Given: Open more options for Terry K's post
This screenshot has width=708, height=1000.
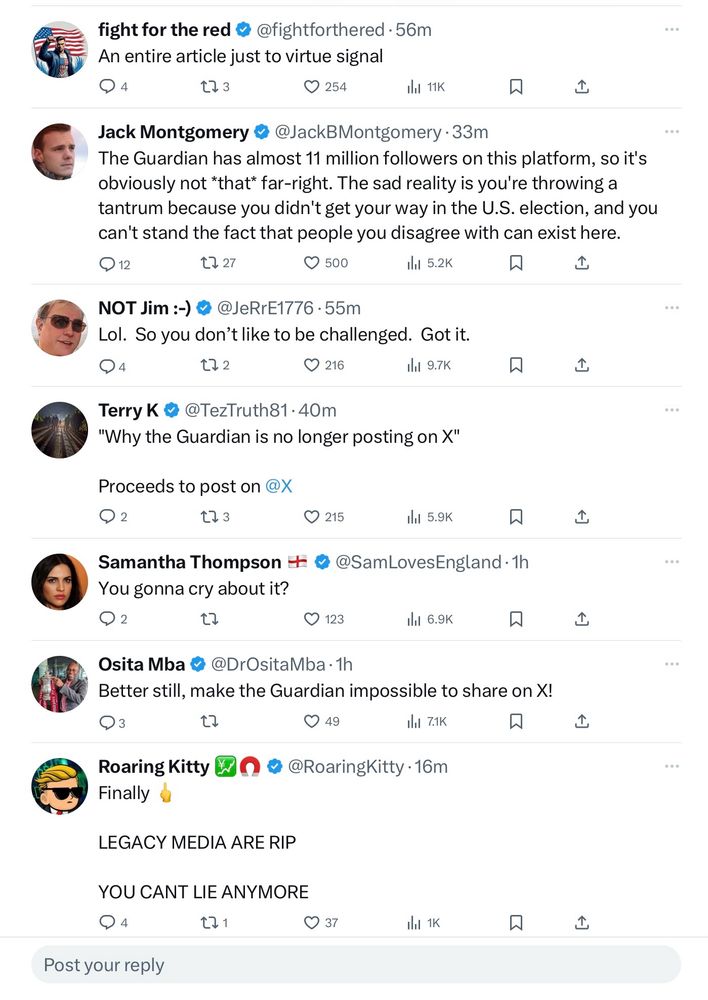Looking at the screenshot, I should [x=671, y=410].
